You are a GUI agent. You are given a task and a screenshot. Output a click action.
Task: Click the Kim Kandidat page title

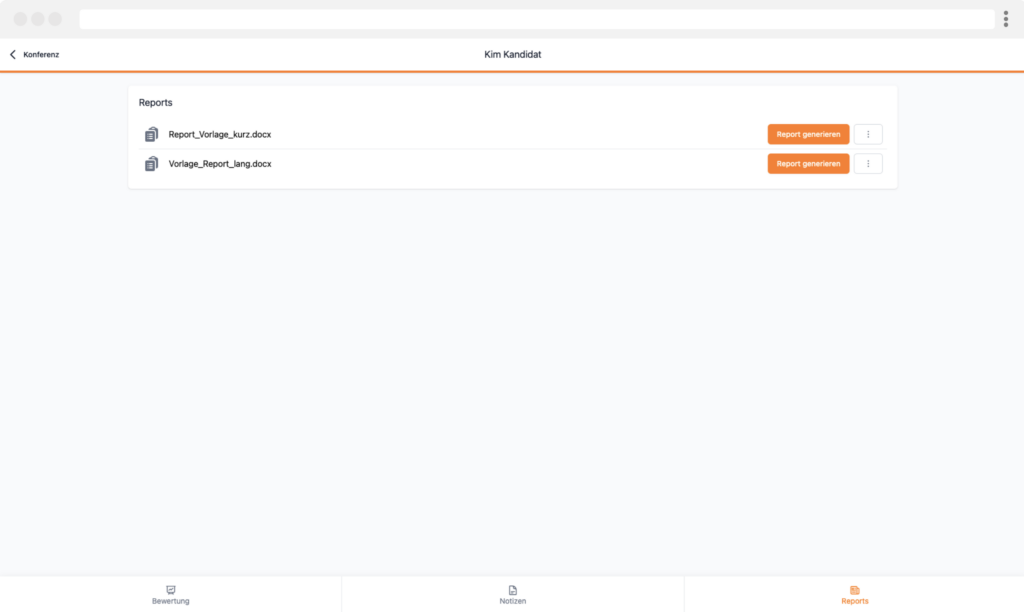tap(513, 55)
